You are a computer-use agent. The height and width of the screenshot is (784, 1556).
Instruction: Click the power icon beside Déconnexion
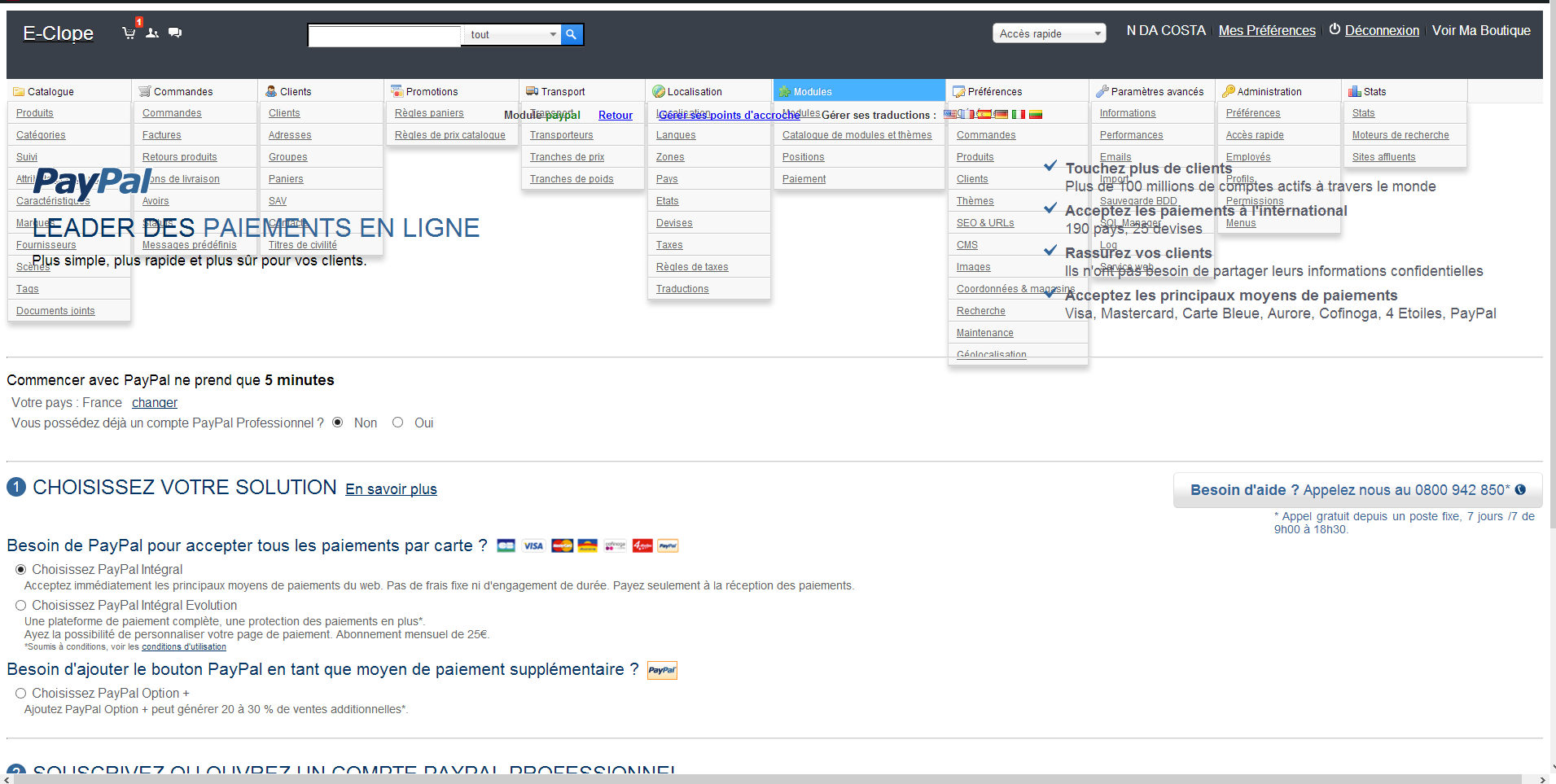[1335, 29]
